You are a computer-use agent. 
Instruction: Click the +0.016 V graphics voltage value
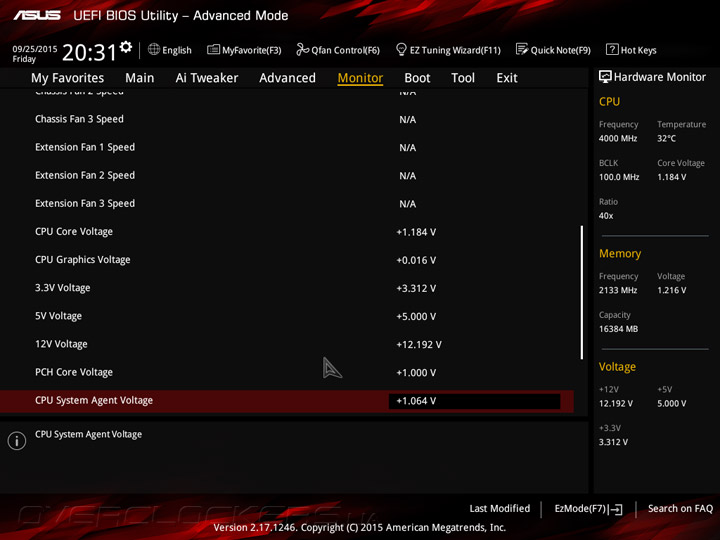click(416, 260)
